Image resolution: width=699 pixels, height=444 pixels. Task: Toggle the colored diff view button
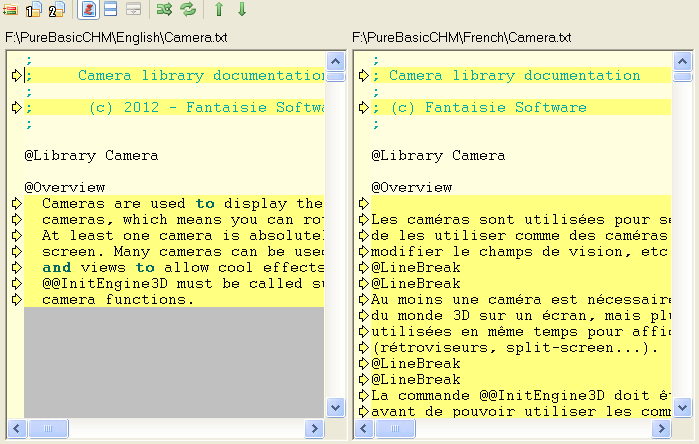(x=88, y=10)
